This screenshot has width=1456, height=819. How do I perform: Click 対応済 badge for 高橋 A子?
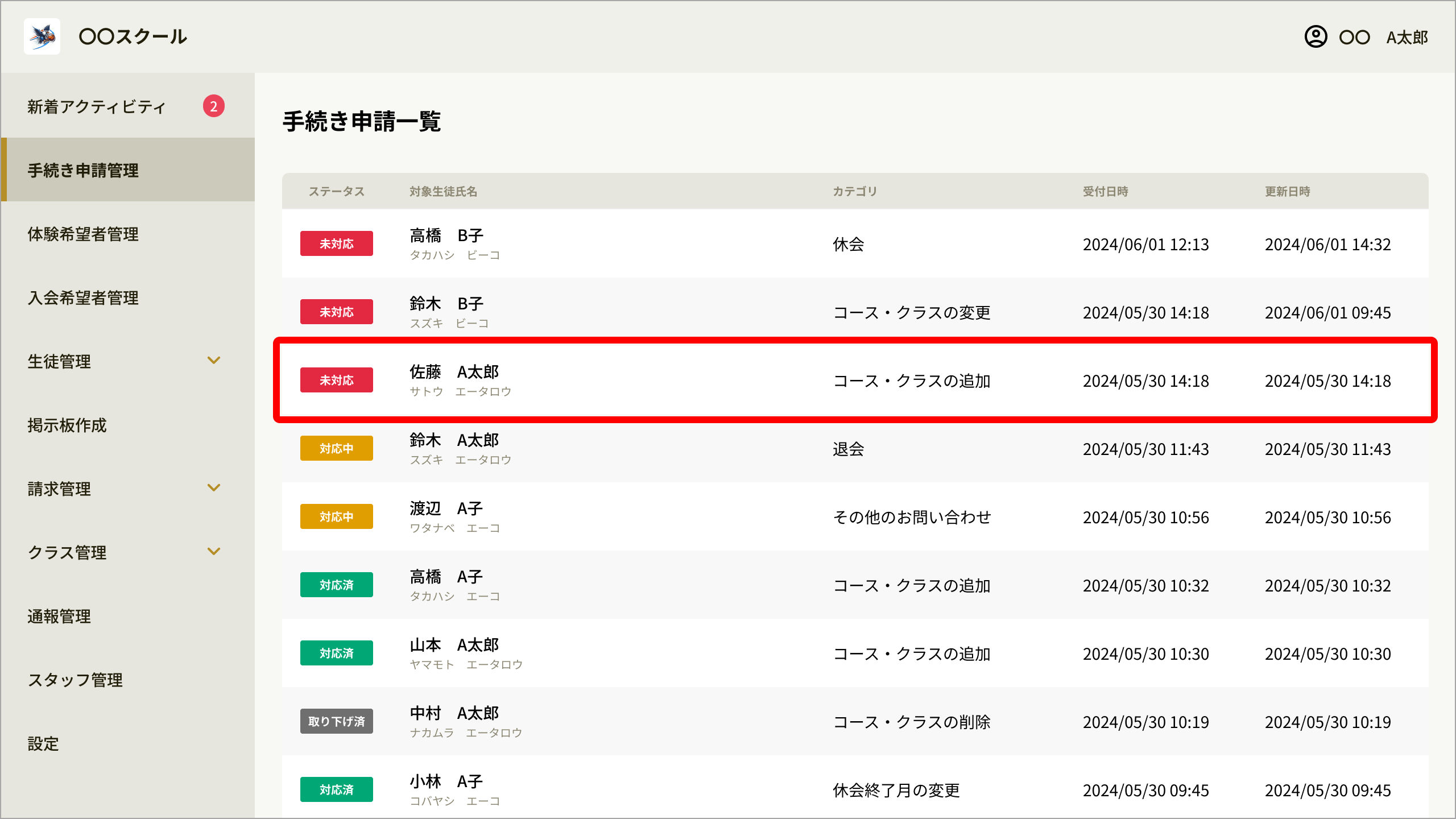[337, 585]
